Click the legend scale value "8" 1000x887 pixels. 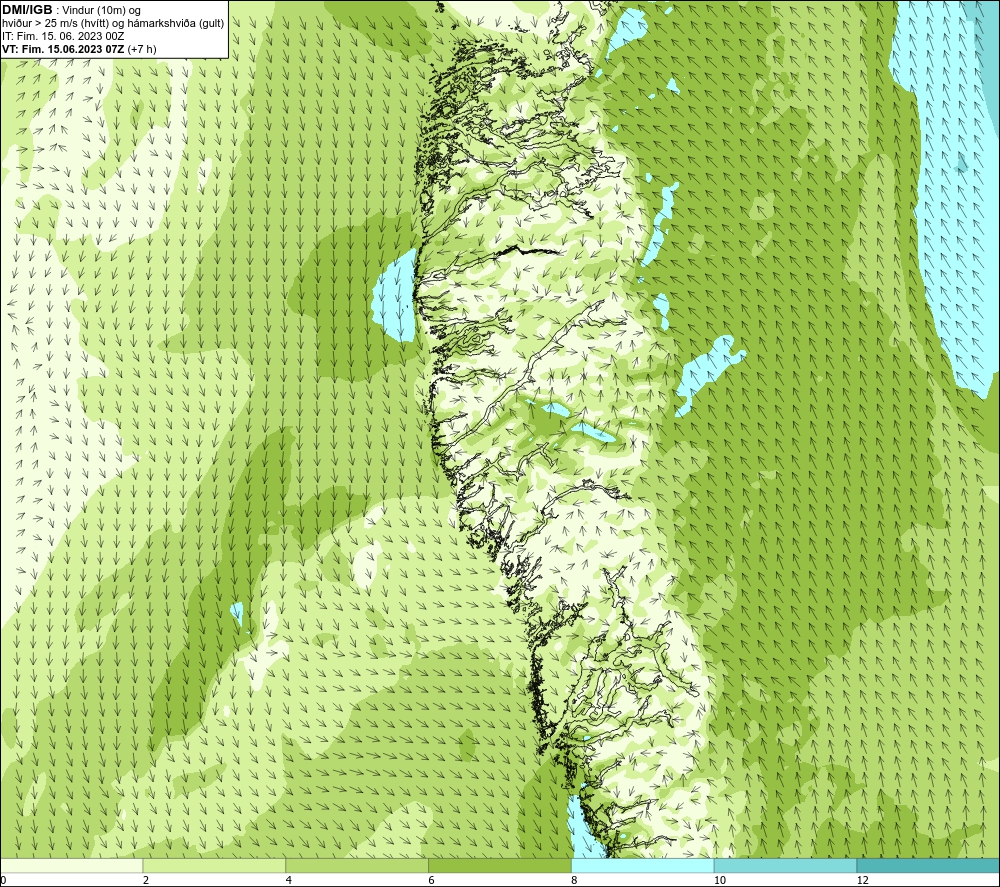[x=575, y=880]
